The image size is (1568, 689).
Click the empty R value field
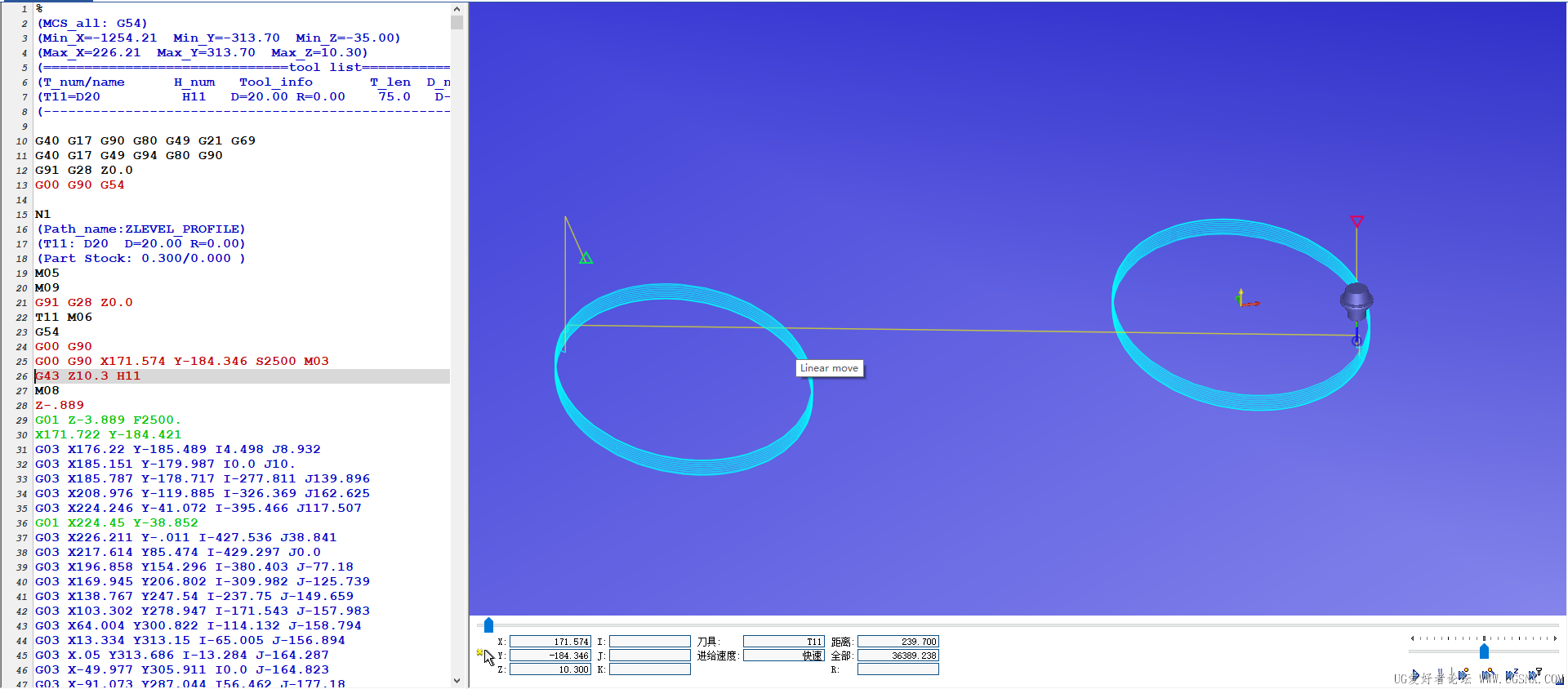(x=898, y=669)
